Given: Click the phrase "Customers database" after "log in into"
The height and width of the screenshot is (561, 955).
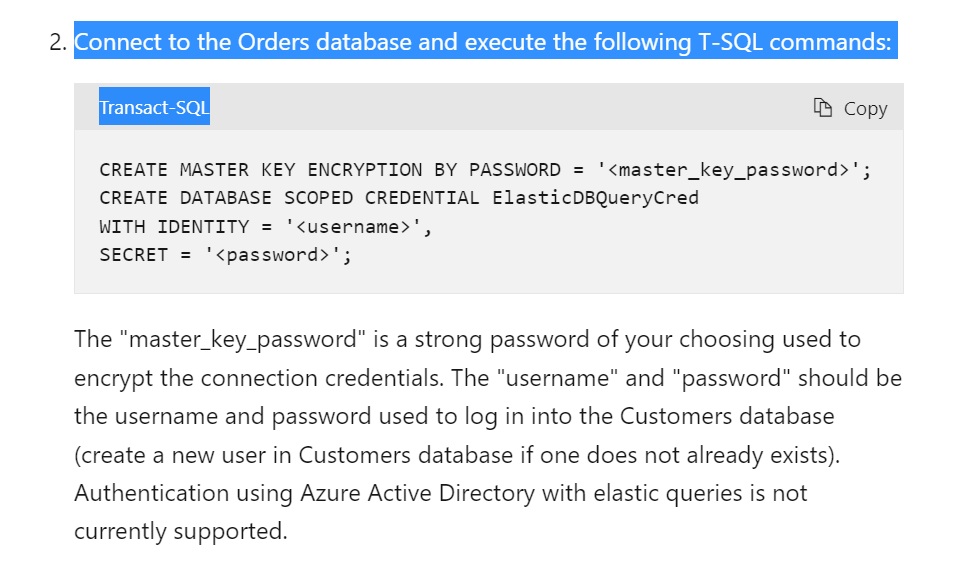Looking at the screenshot, I should pyautogui.click(x=727, y=416).
